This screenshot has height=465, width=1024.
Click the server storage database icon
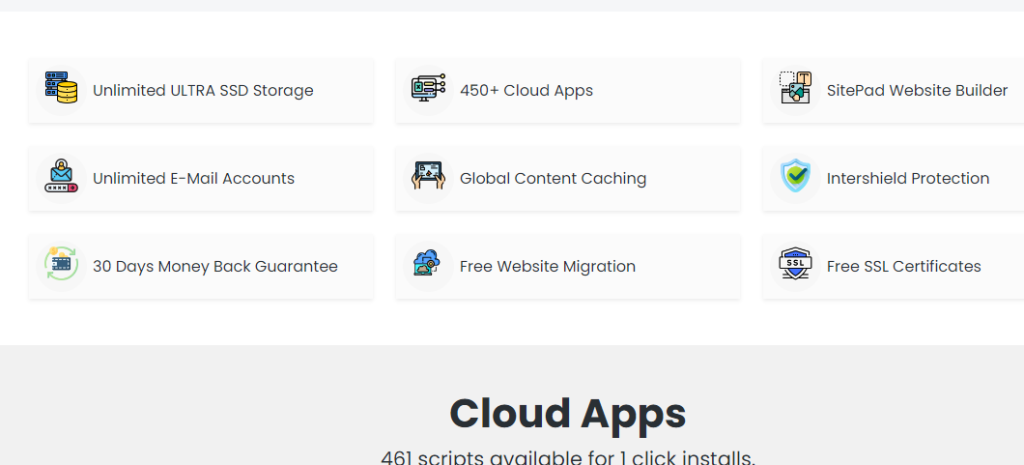61,88
